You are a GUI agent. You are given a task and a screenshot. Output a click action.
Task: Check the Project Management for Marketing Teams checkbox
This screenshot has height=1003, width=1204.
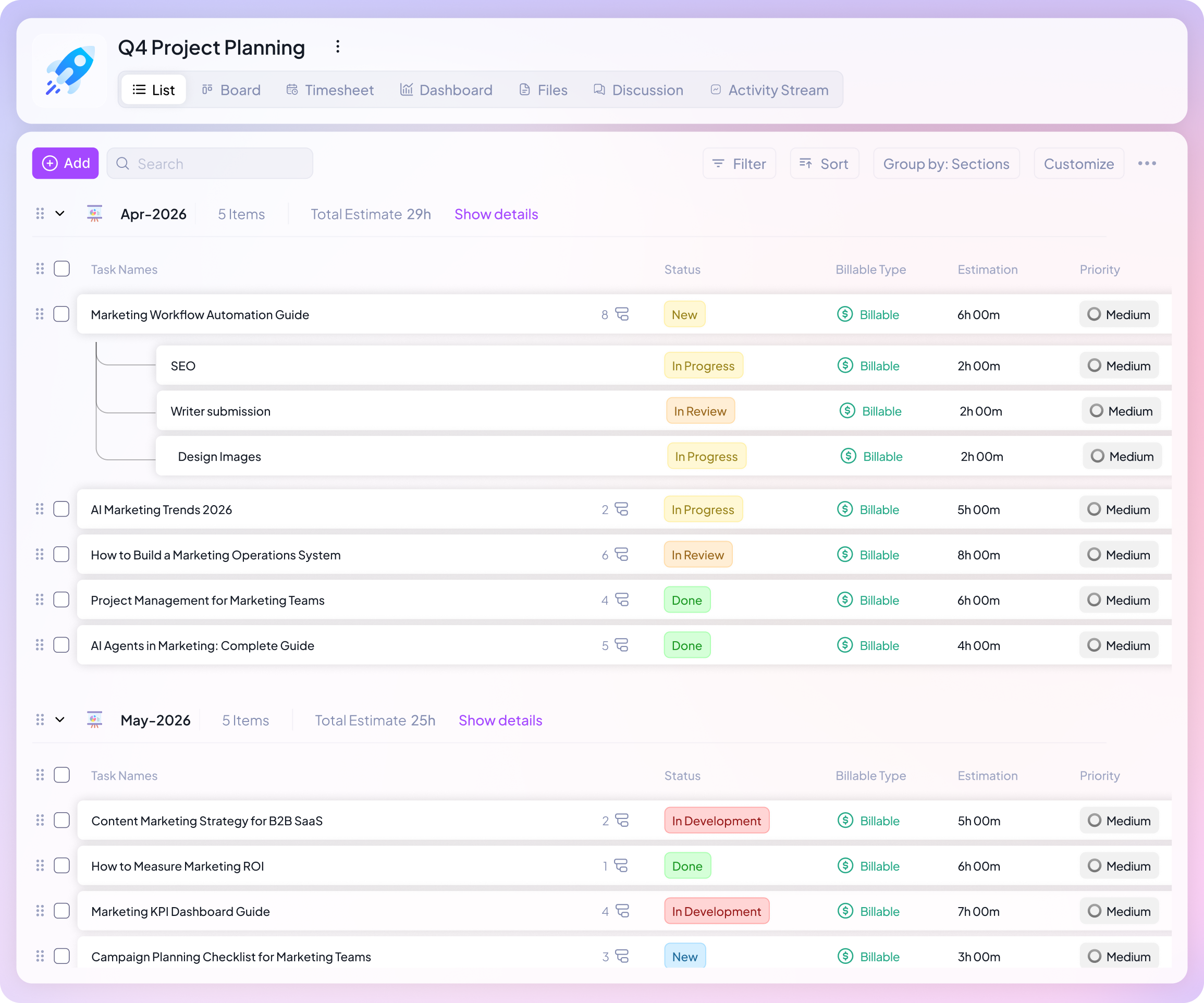(62, 600)
